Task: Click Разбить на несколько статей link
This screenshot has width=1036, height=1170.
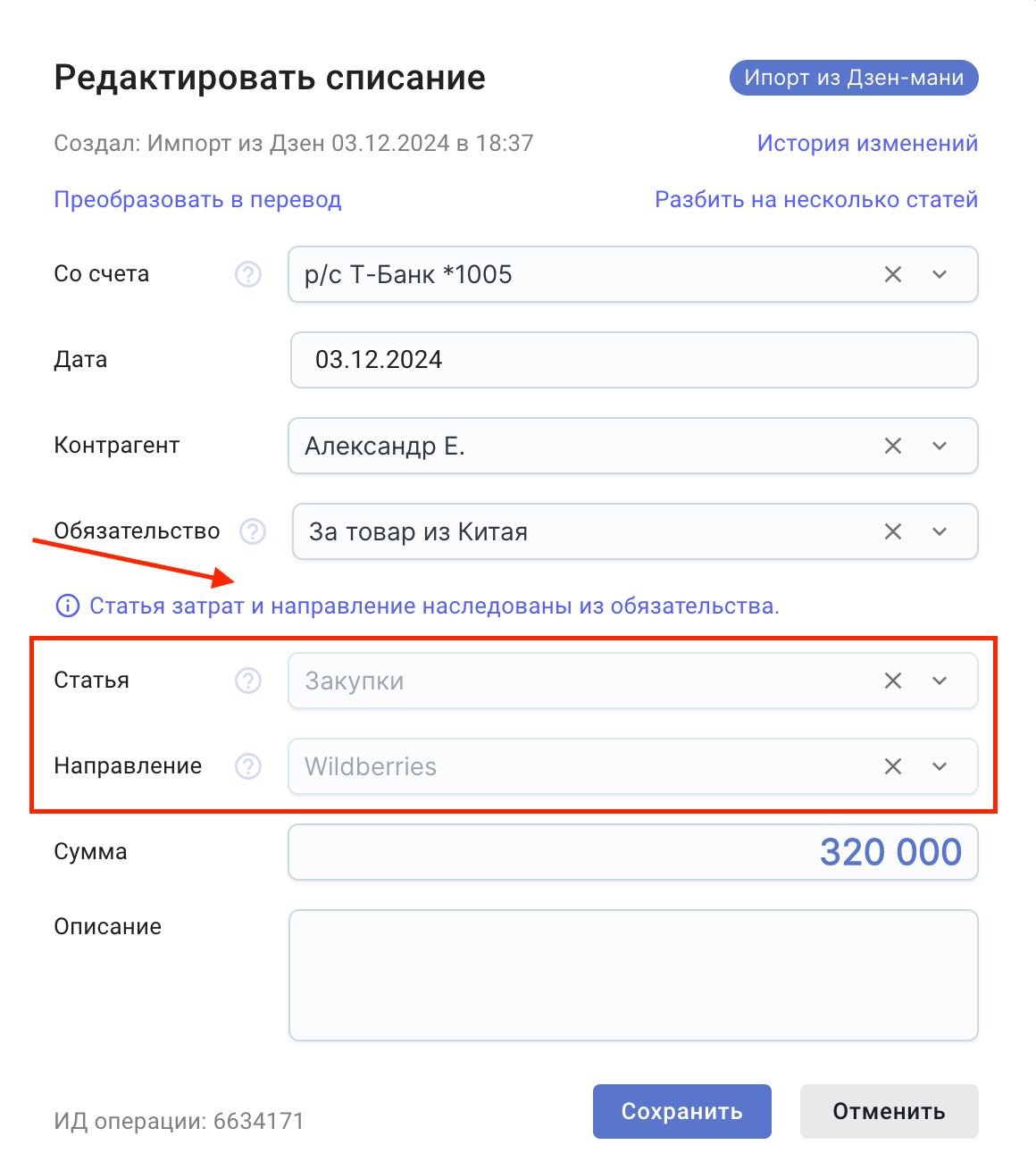Action: coord(816,199)
